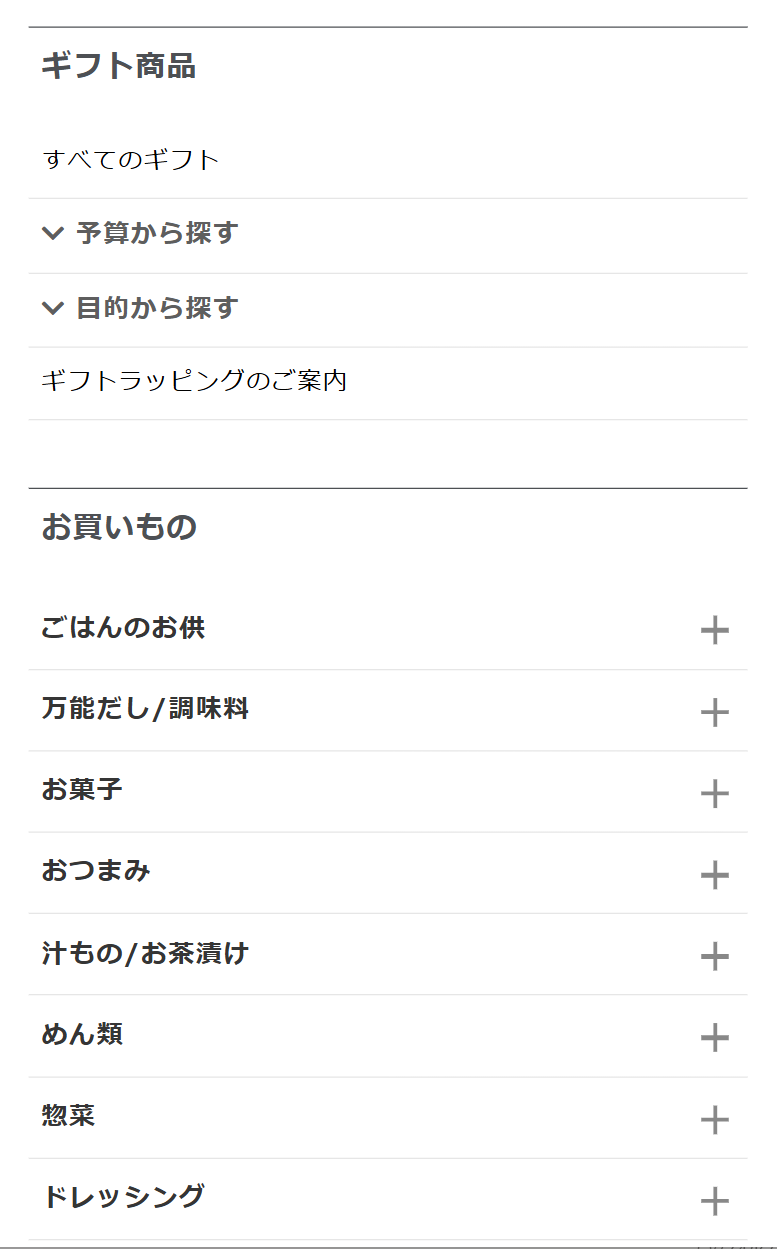Open おつまみ submenu via plus icon
The height and width of the screenshot is (1249, 777).
coord(714,875)
